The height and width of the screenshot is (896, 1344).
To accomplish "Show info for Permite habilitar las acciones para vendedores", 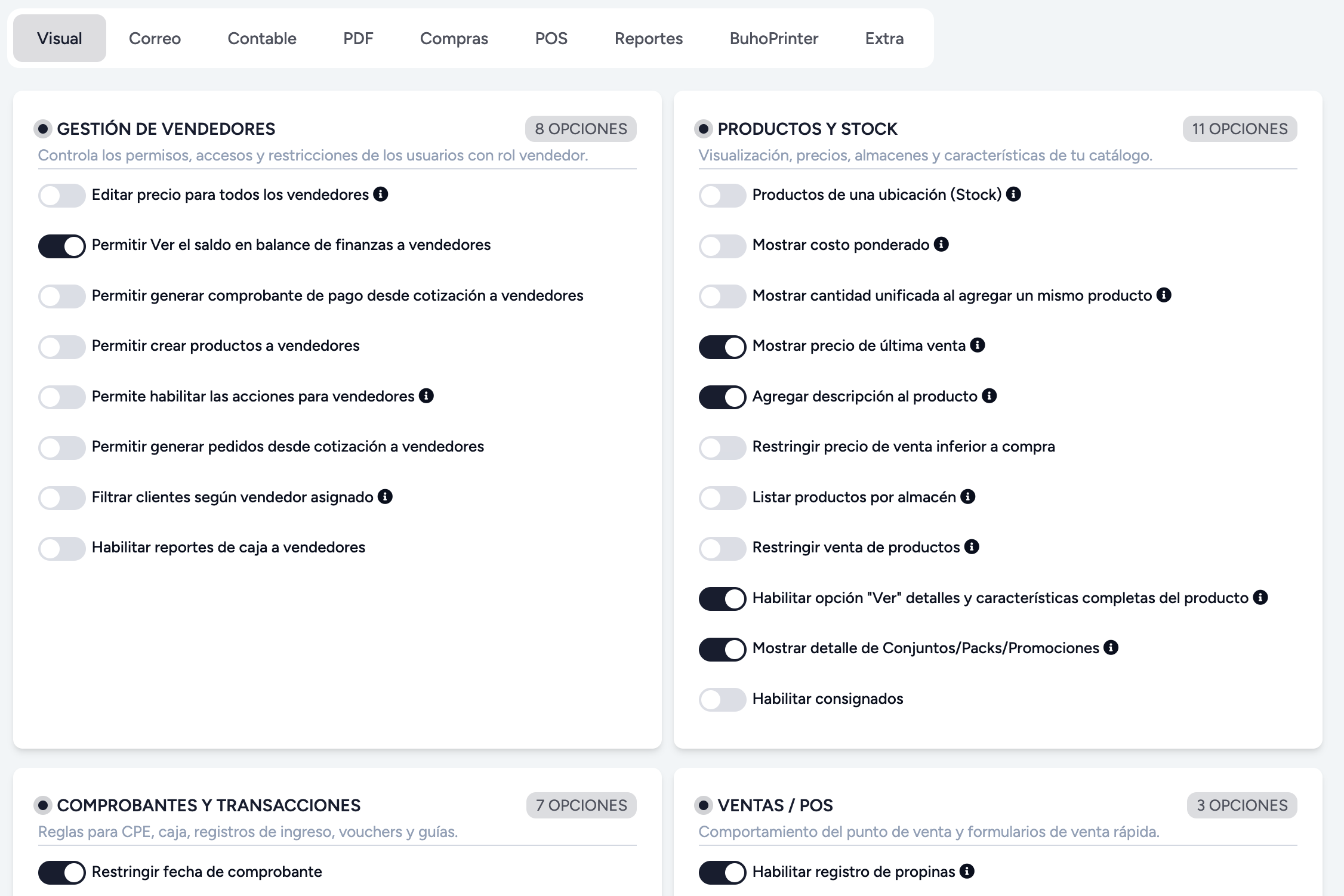I will point(426,396).
